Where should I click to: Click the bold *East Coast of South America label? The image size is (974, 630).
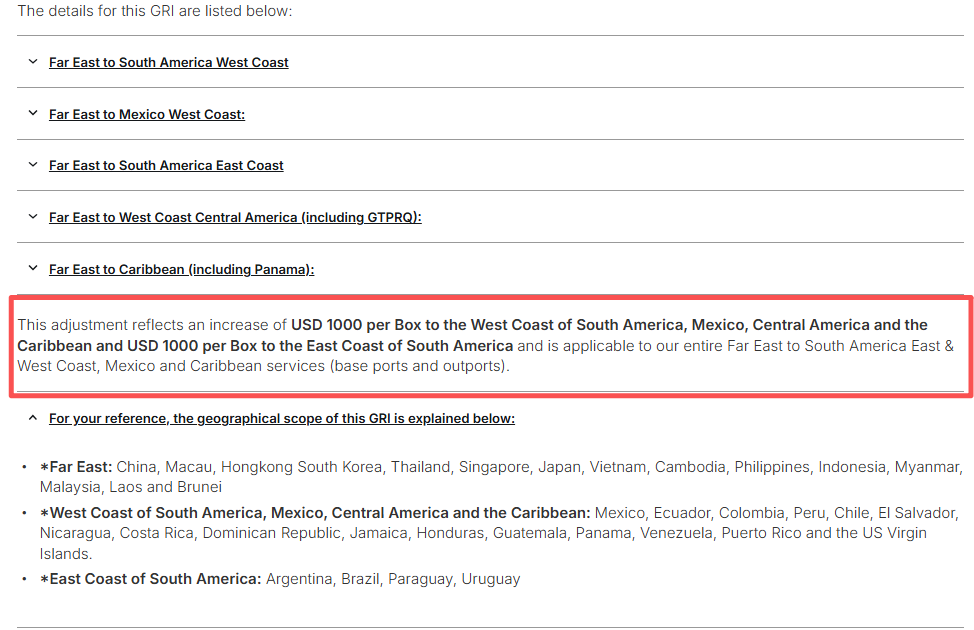coord(151,579)
